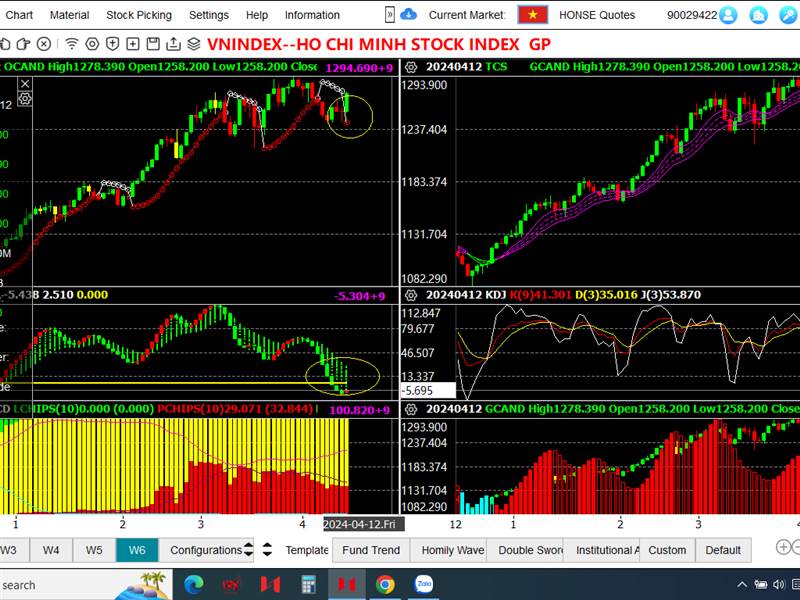This screenshot has width=800, height=600.
Task: Select the save layout disk icon
Action: tap(153, 45)
